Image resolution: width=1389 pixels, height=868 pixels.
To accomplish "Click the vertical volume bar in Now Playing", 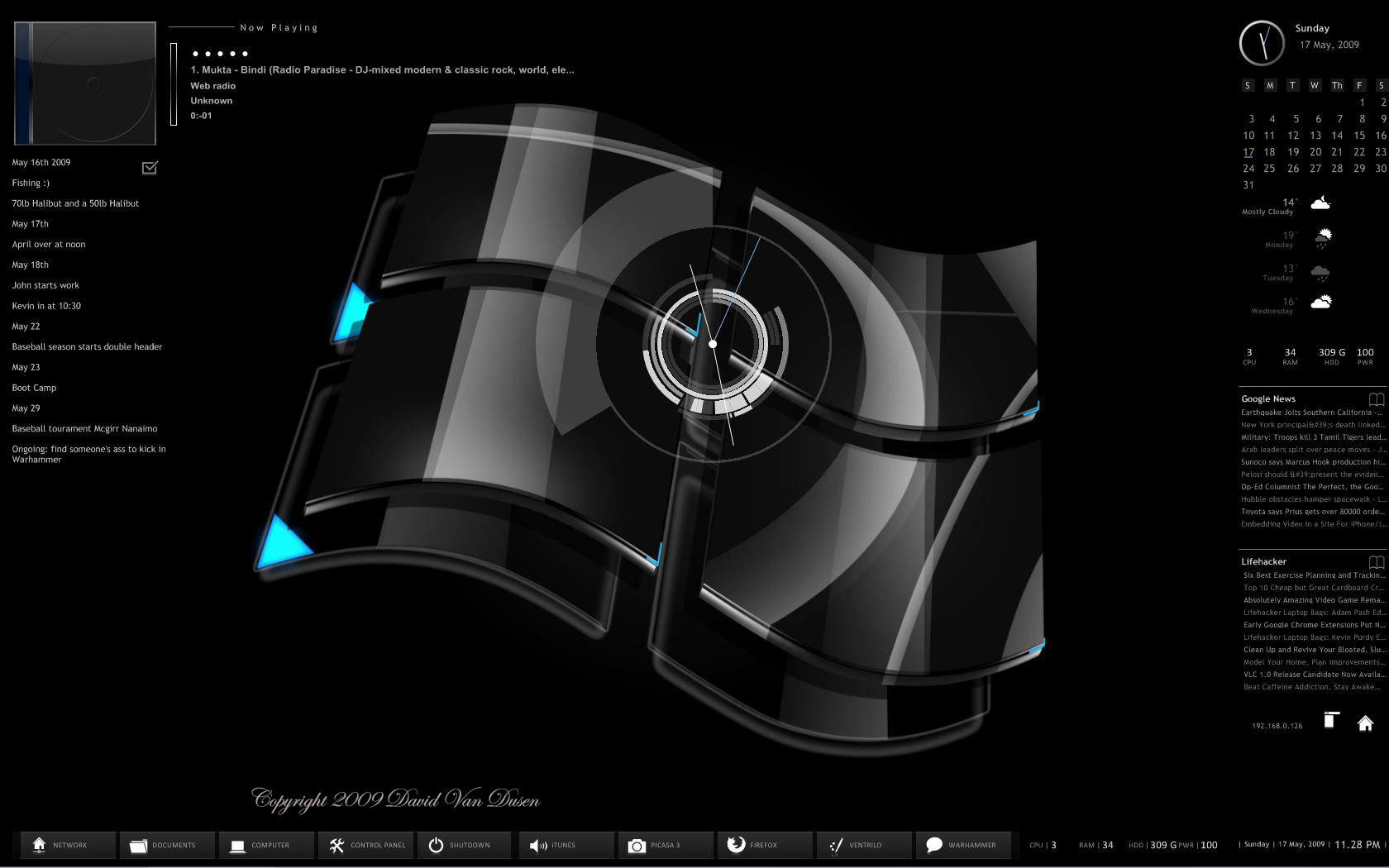I will pos(174,84).
